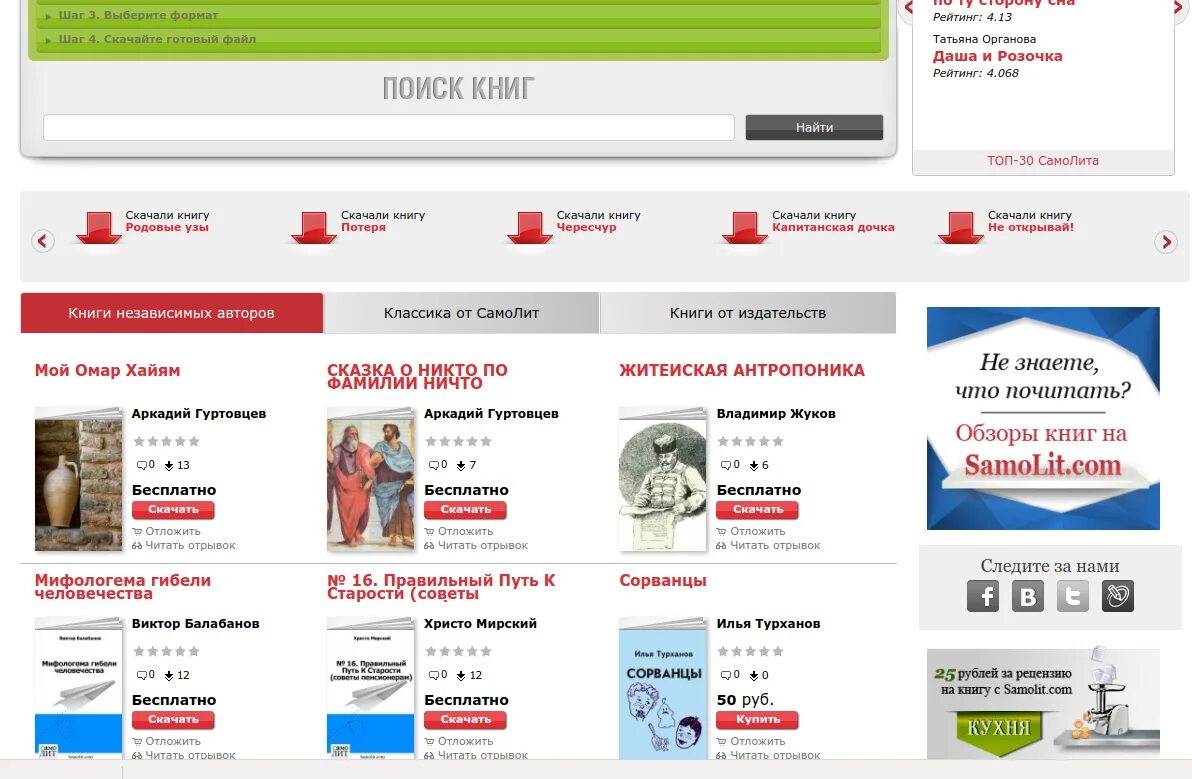Click the red download arrow for Родовые узы
Image resolution: width=1192 pixels, height=779 pixels.
(x=99, y=227)
